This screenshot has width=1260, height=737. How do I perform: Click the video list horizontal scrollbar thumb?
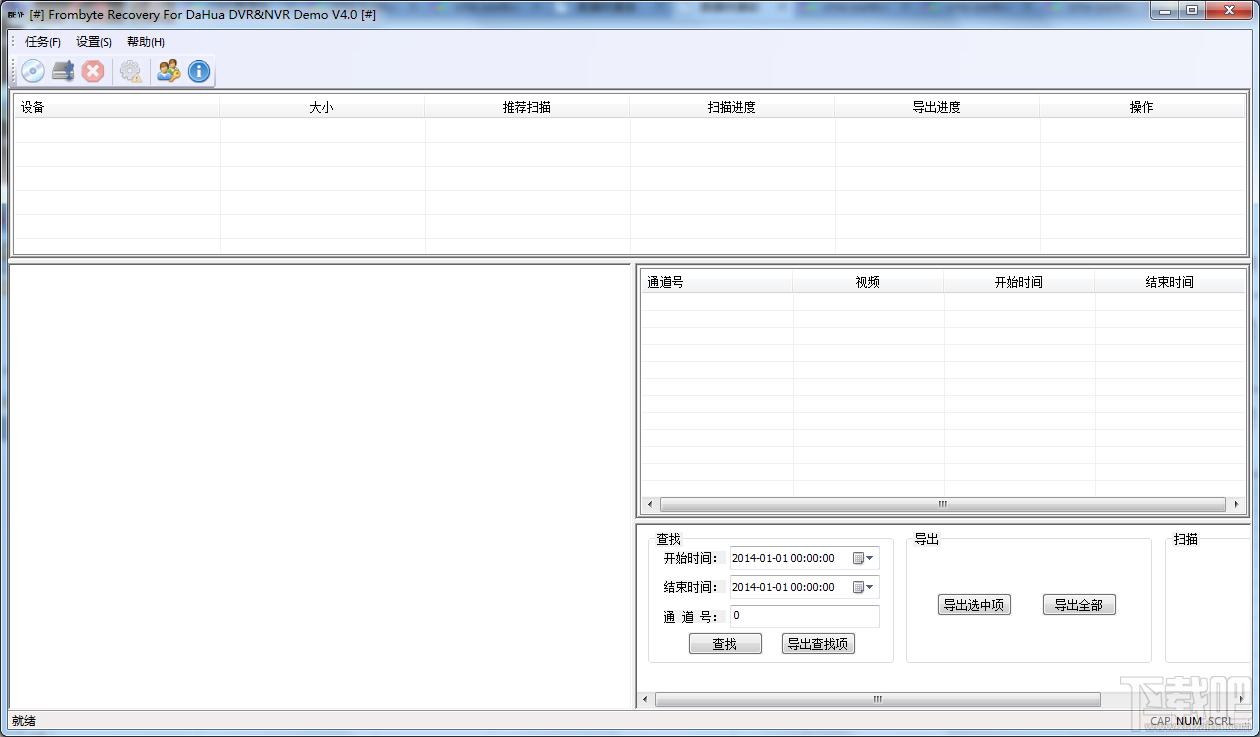[942, 505]
